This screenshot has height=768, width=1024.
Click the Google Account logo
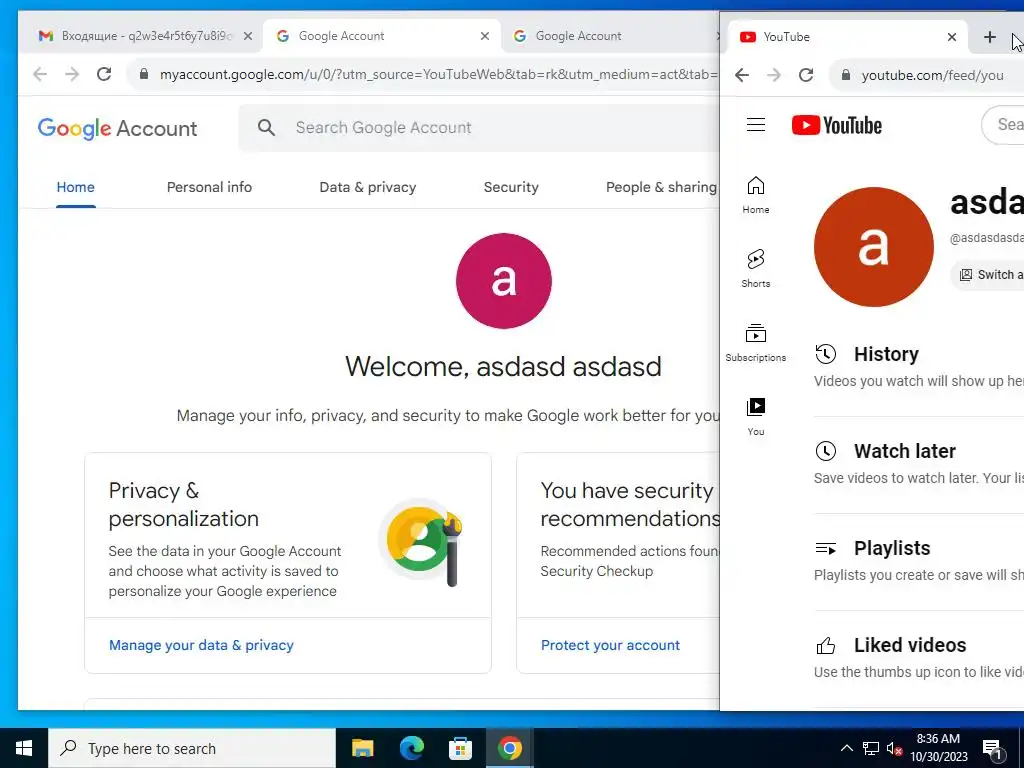coord(118,129)
